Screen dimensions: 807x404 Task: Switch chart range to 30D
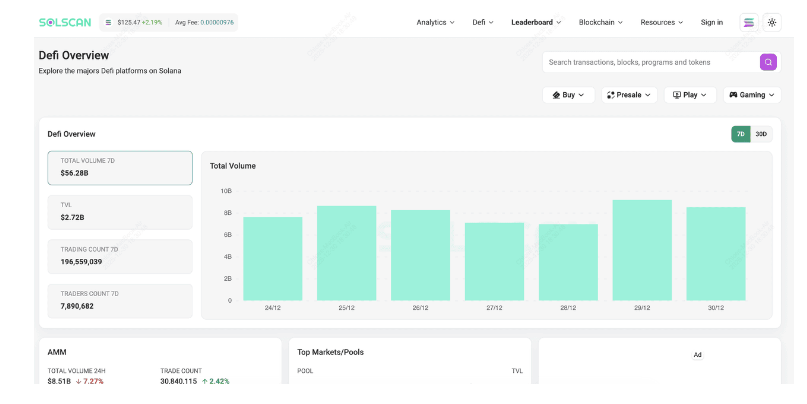click(761, 134)
